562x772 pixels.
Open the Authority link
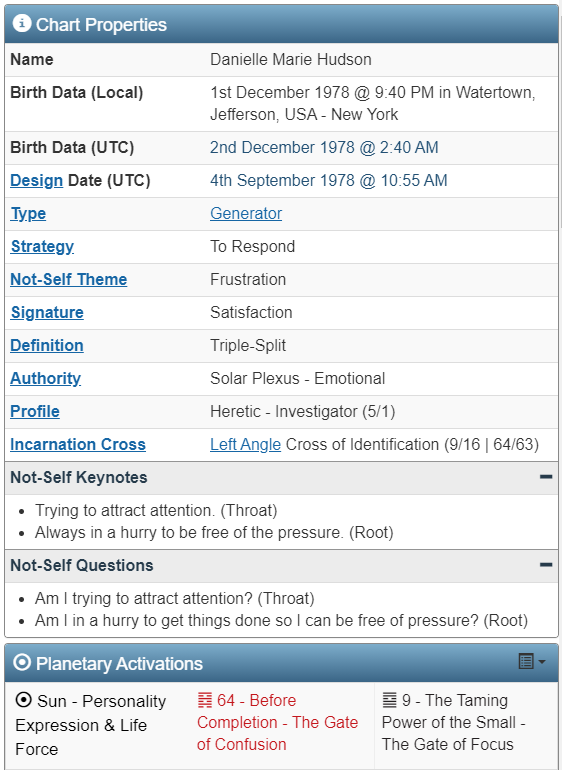coord(46,379)
